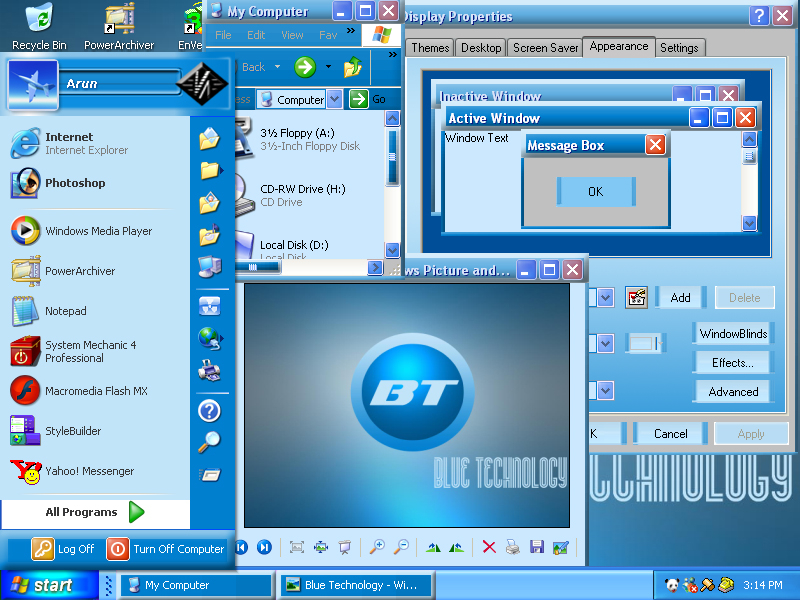The width and height of the screenshot is (800, 600).
Task: Zoom out with the minus magnifier icon
Action: (402, 547)
